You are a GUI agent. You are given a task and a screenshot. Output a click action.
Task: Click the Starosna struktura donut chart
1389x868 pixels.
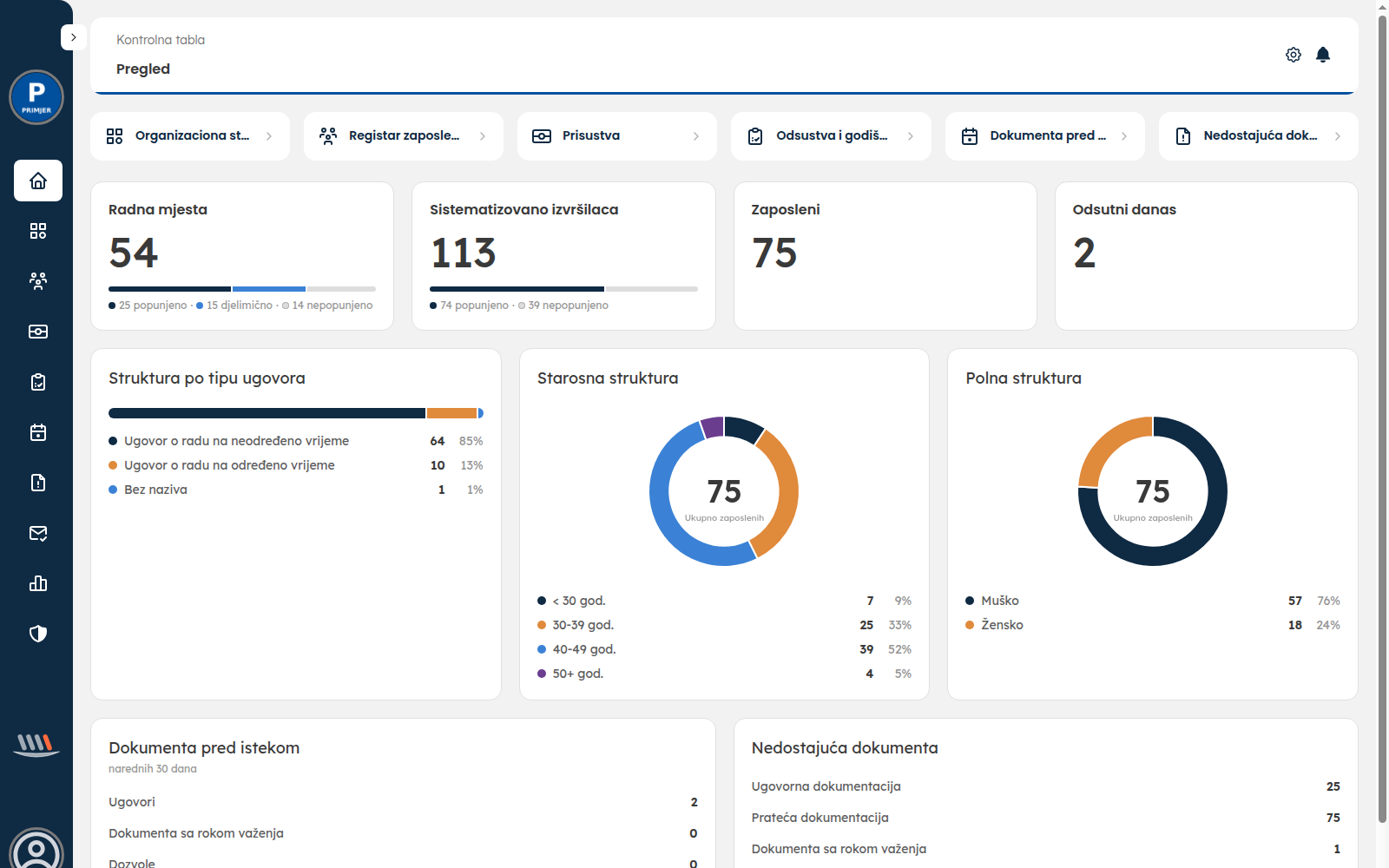724,491
